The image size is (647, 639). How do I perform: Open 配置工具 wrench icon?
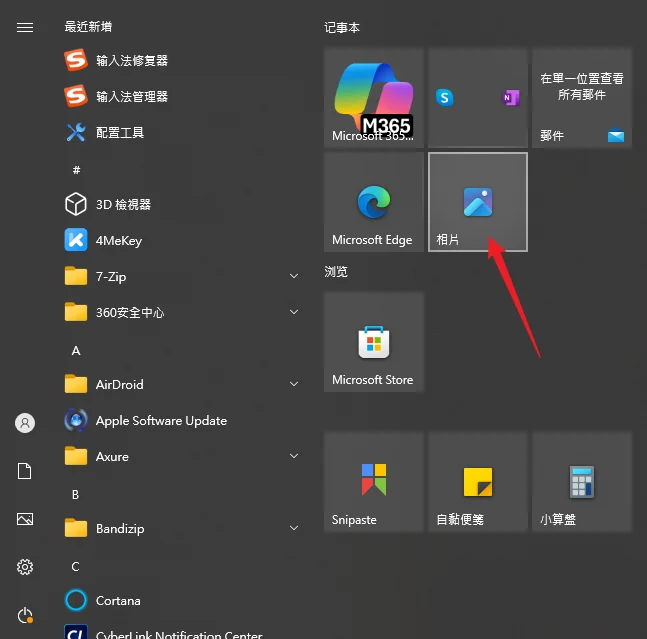76,132
